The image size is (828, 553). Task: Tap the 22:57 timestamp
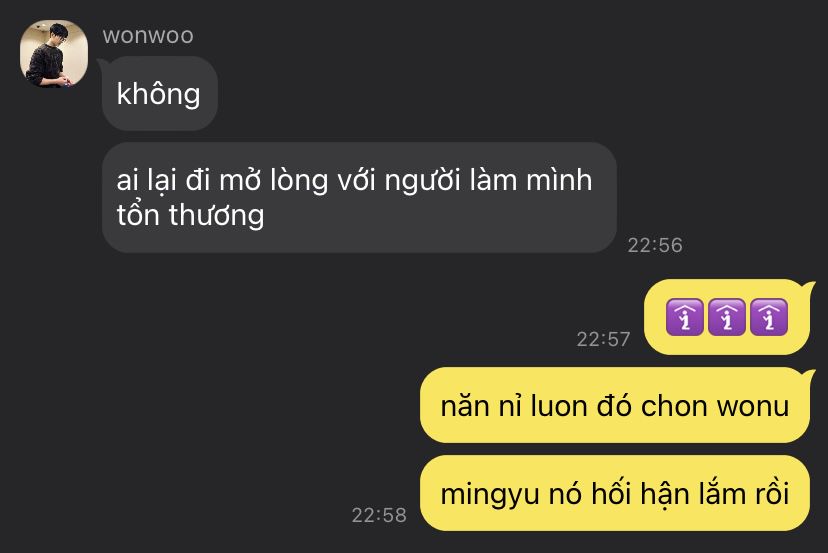pyautogui.click(x=603, y=339)
